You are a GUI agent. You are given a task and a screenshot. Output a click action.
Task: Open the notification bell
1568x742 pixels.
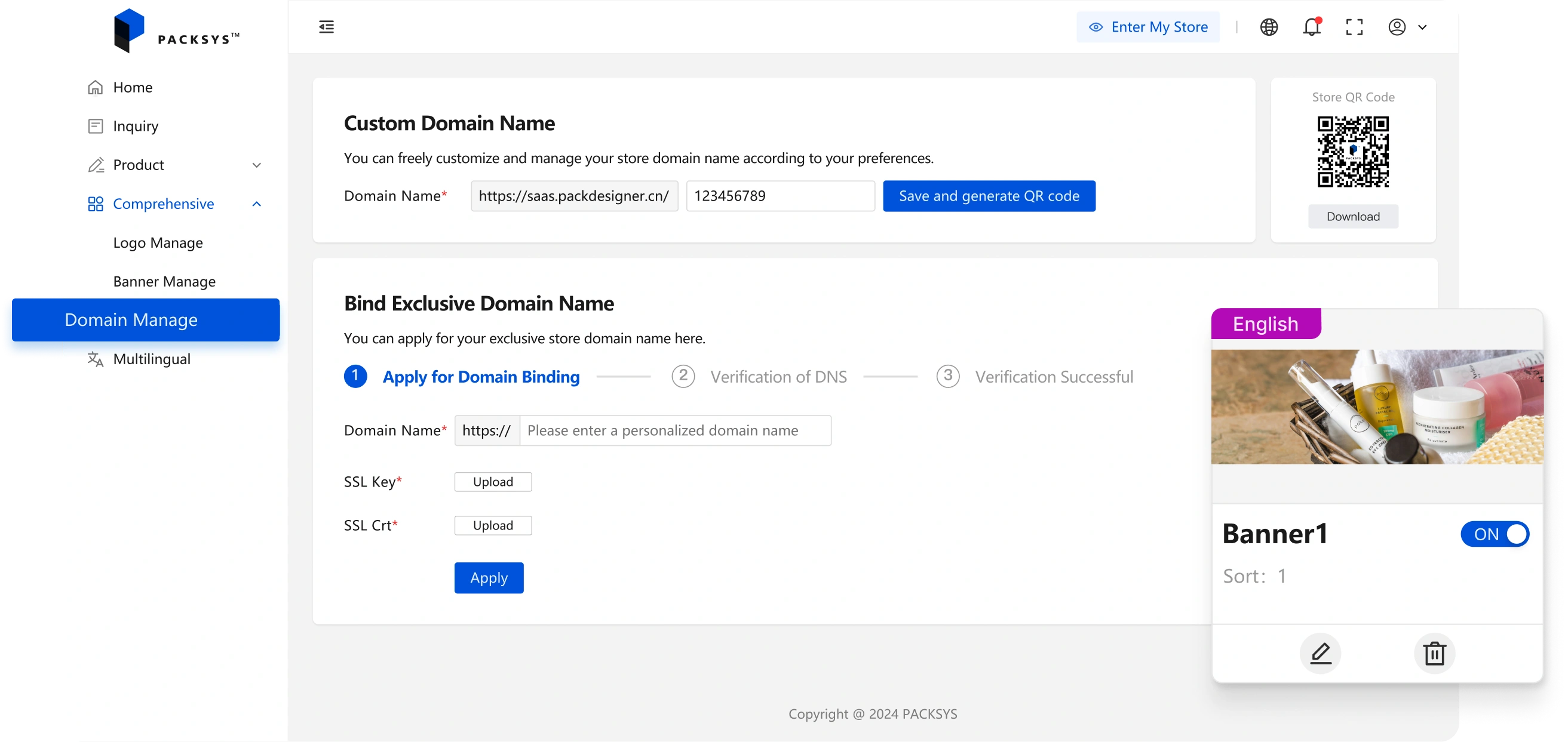coord(1311,27)
